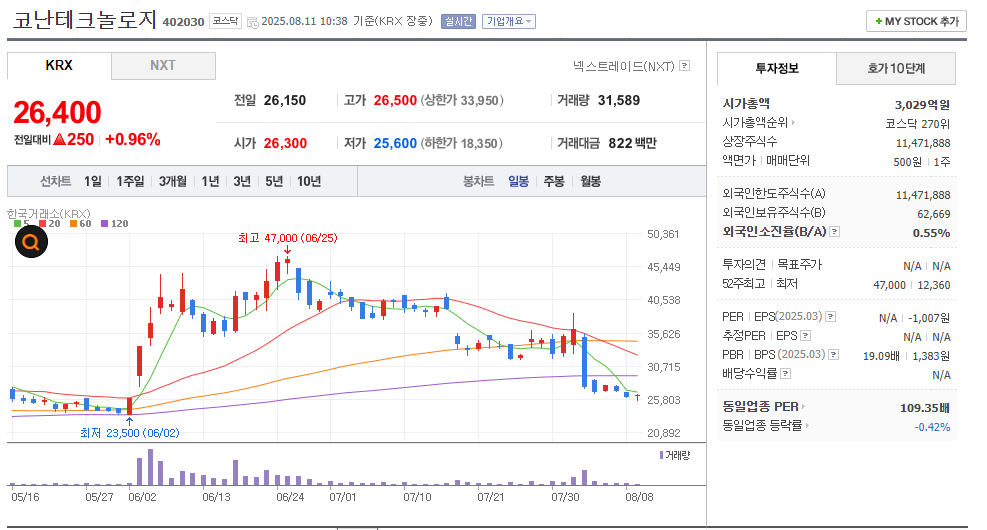Open the 기업개요 dropdown
Screen dimensions: 987x530
(x=509, y=21)
